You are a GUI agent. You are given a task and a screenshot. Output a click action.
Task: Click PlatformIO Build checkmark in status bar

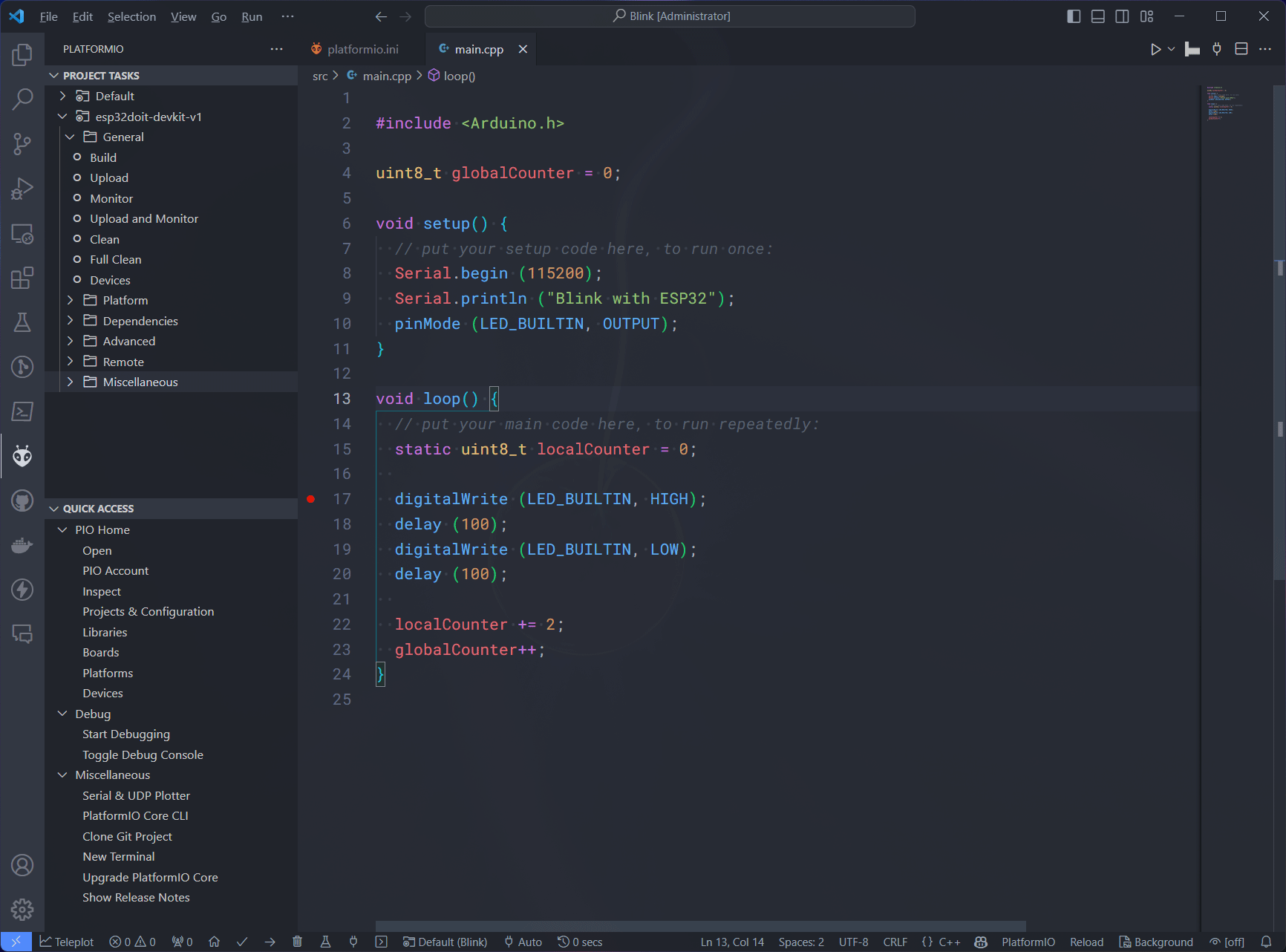click(242, 942)
